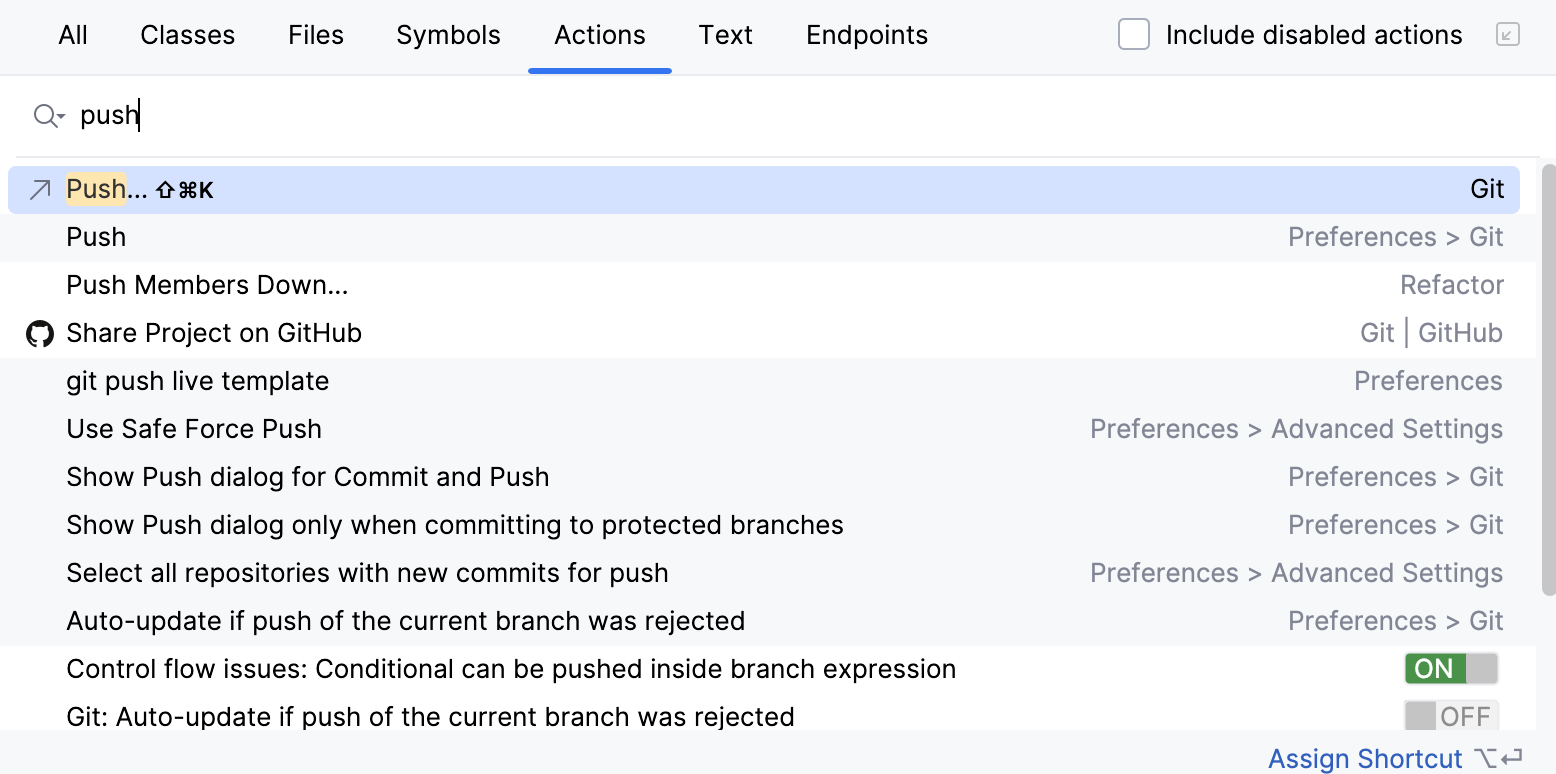Screen dimensions: 1556x774
Task: Select Show Push dialog for Commit and Push
Action: tap(307, 476)
